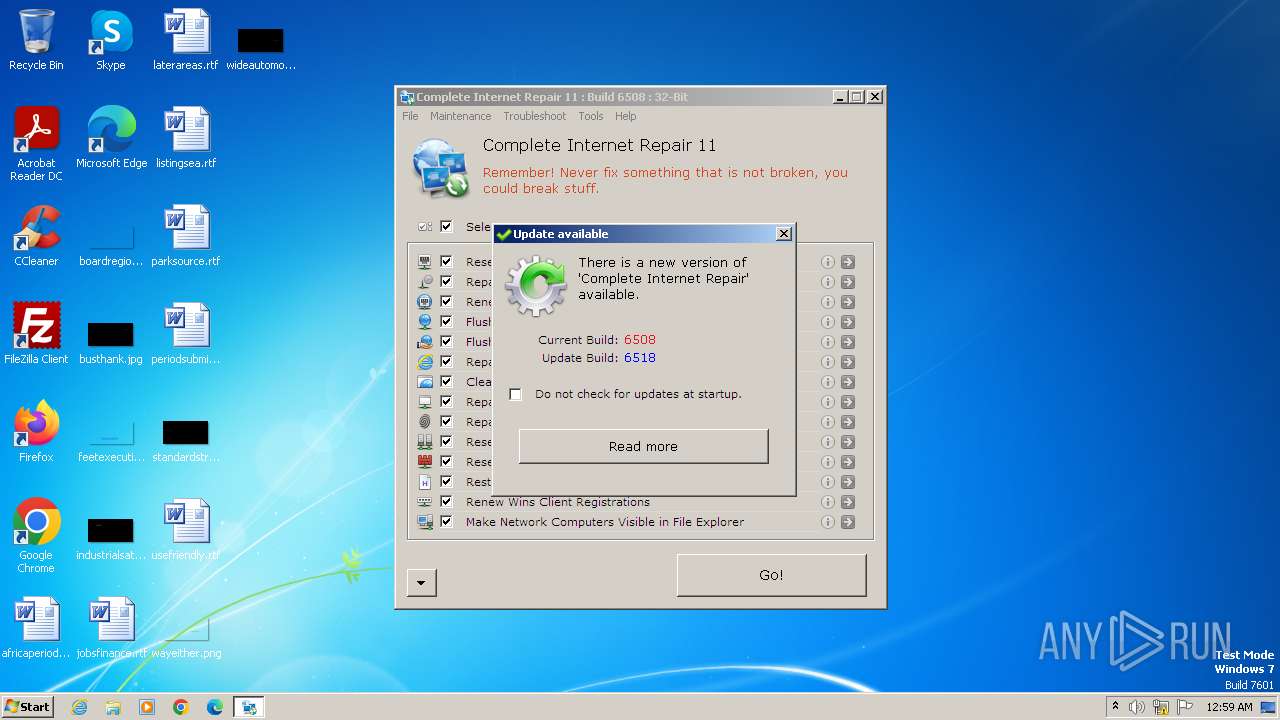Enable Do not check for updates at startup

tap(515, 394)
